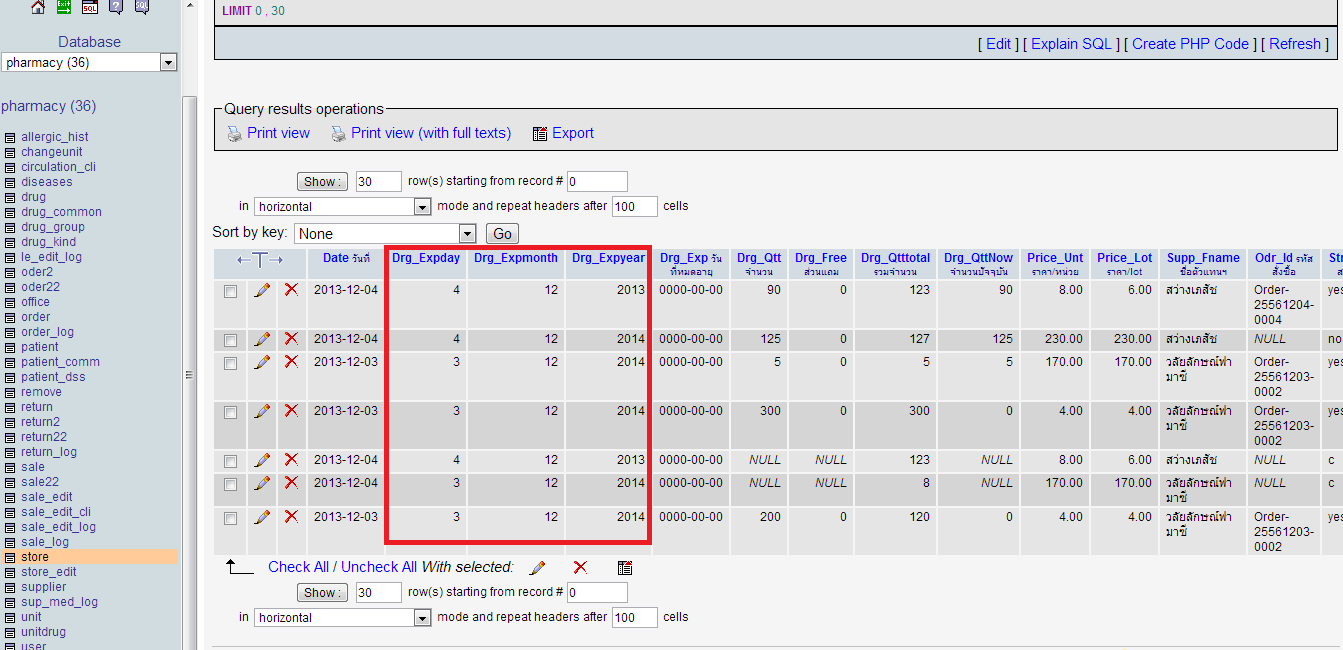This screenshot has height=650, width=1343.
Task: Open the question-mark documentation icon
Action: (x=116, y=6)
